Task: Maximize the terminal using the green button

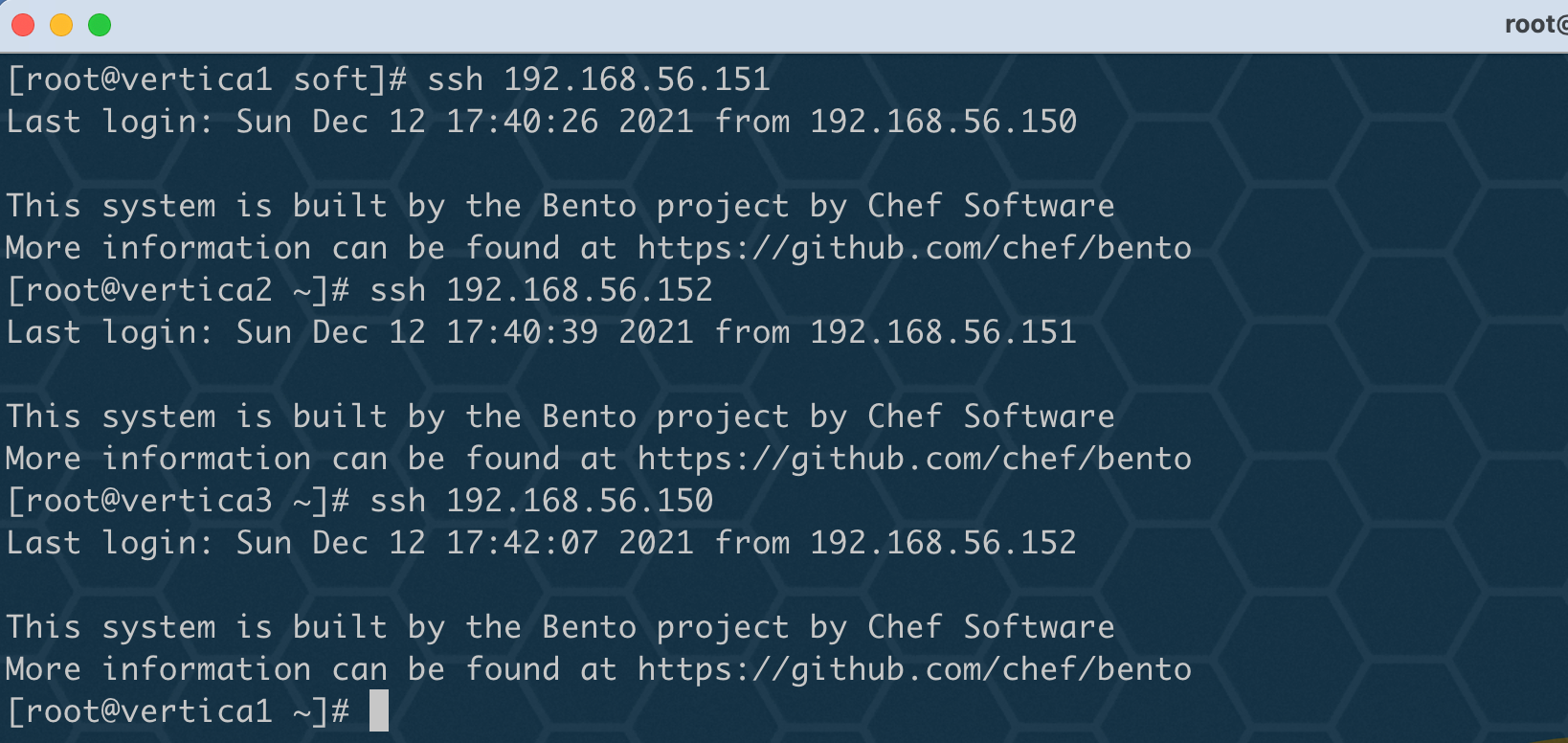Action: [100, 25]
